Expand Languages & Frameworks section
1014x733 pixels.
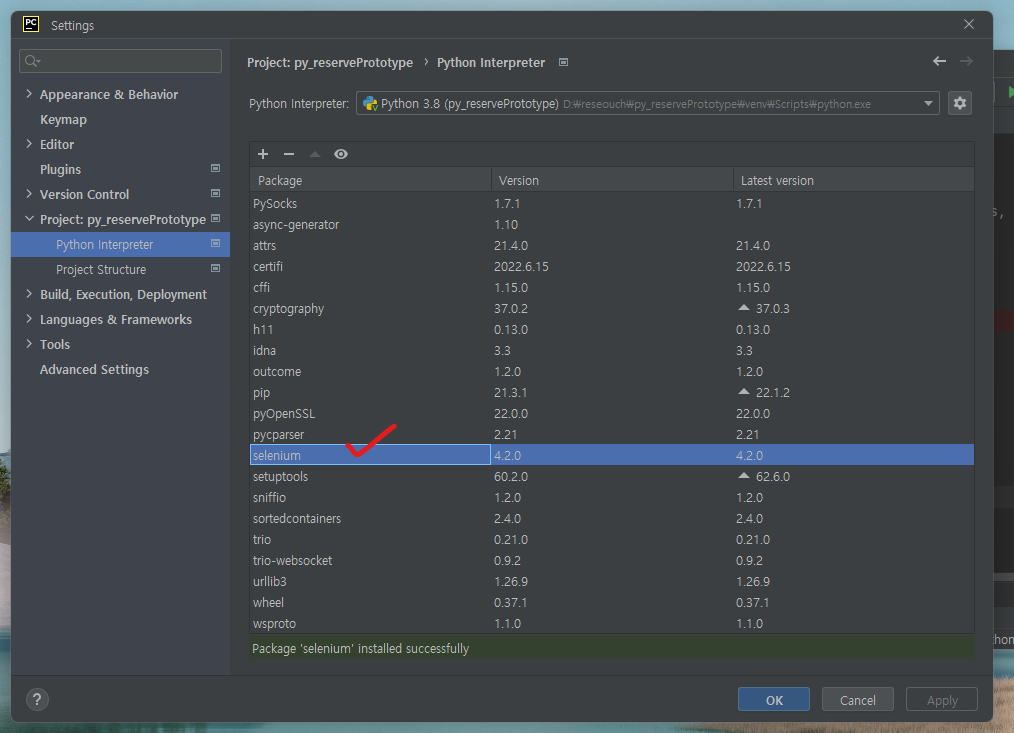pos(29,319)
